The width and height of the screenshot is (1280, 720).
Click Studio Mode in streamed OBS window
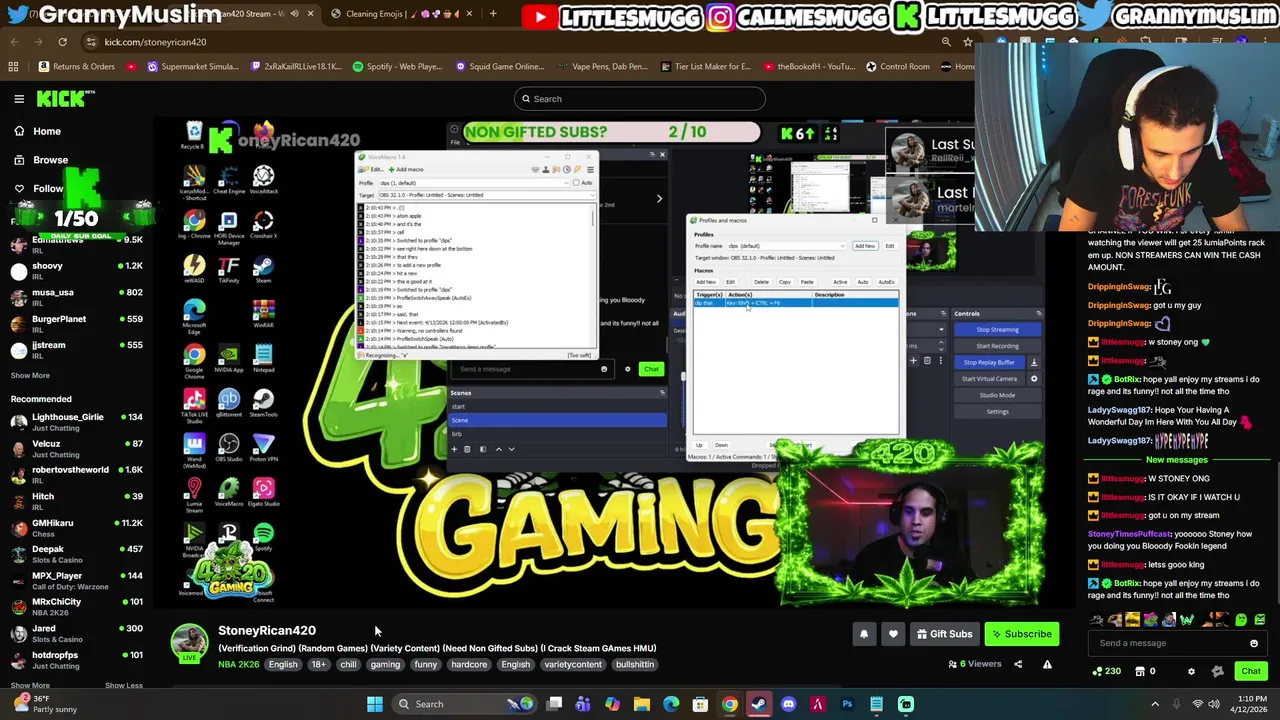[x=997, y=395]
